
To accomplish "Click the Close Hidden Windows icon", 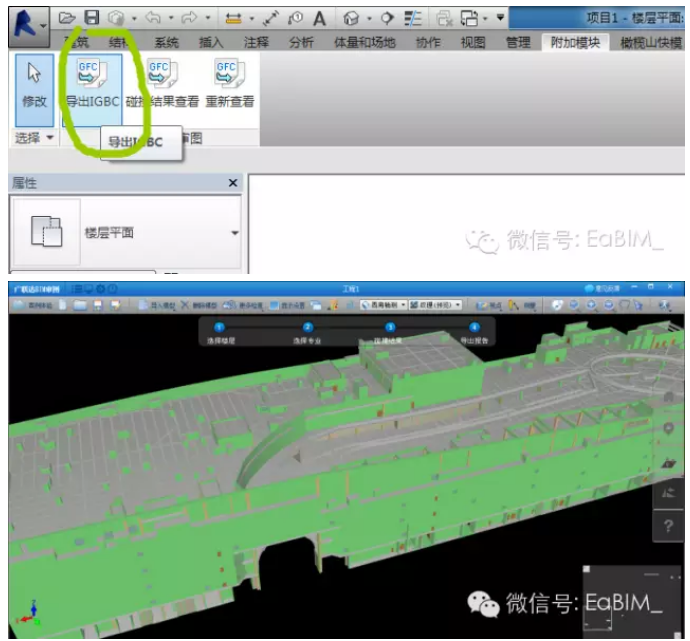I will click(x=444, y=18).
